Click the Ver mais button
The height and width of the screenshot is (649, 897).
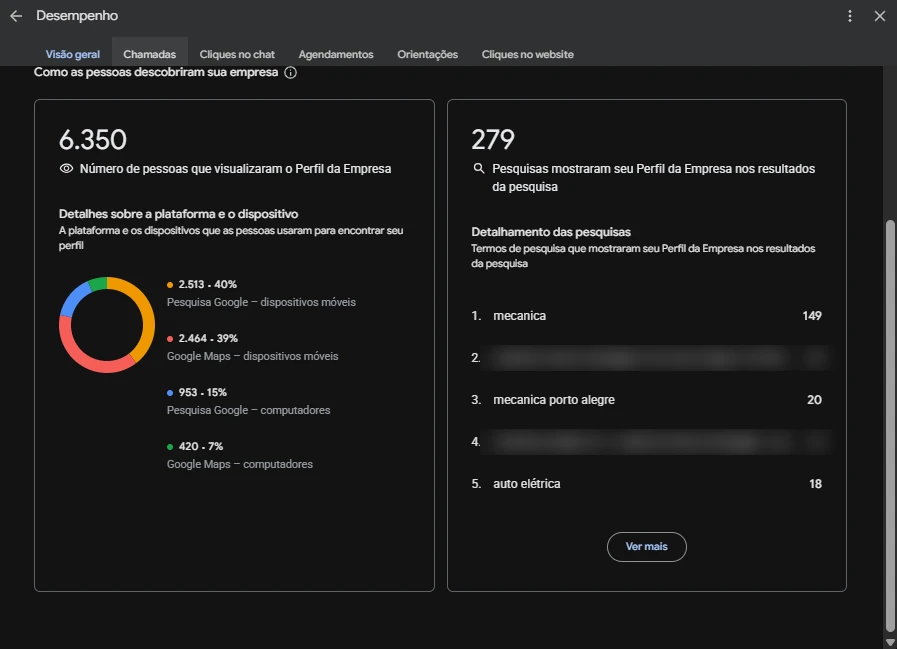pyautogui.click(x=646, y=547)
